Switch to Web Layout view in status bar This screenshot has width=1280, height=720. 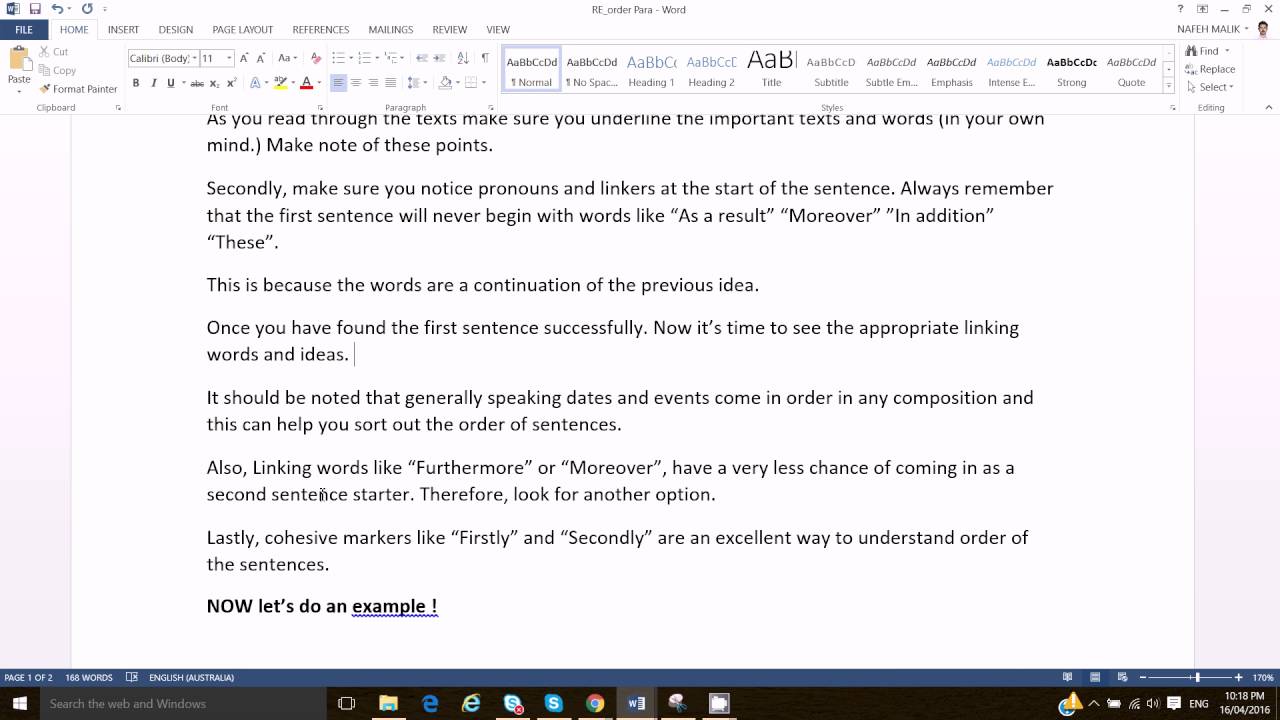1123,677
